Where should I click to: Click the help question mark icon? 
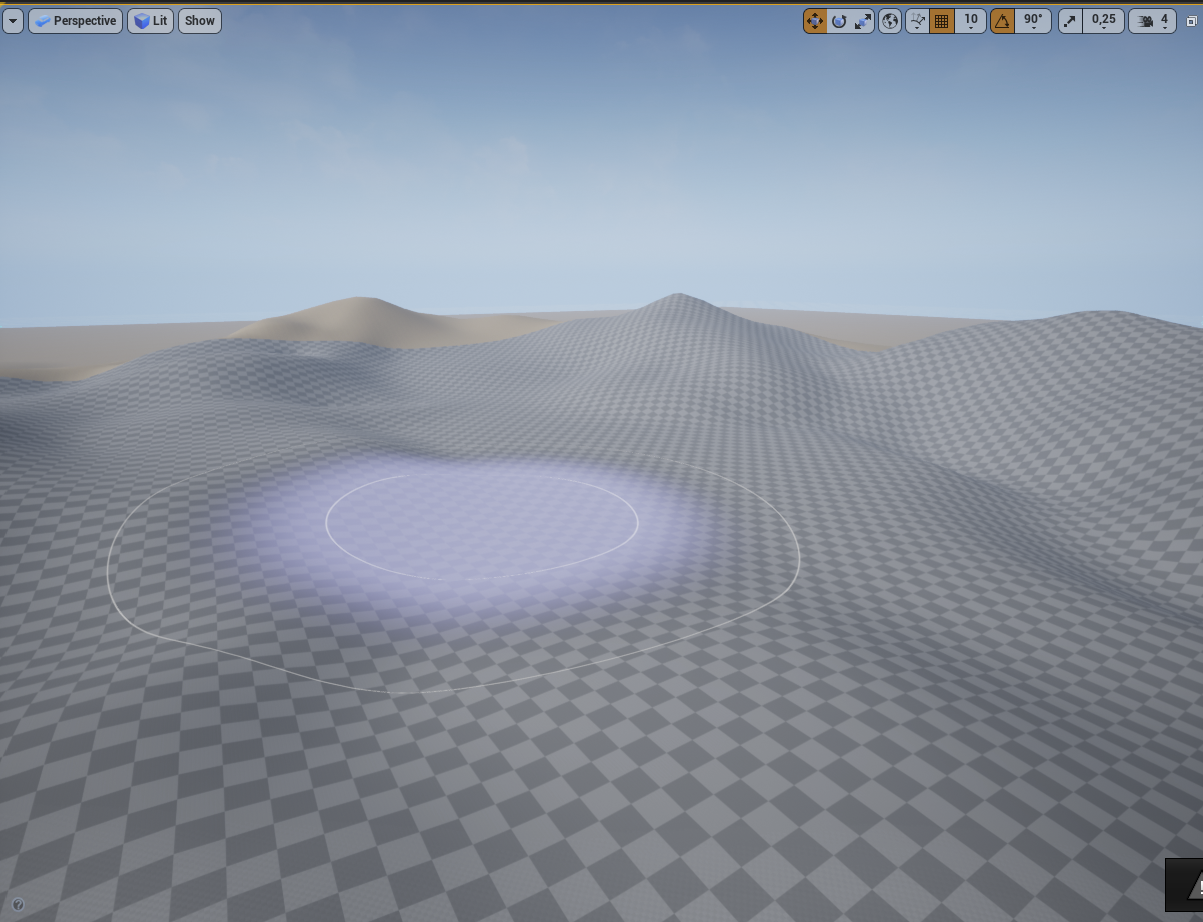[17, 905]
